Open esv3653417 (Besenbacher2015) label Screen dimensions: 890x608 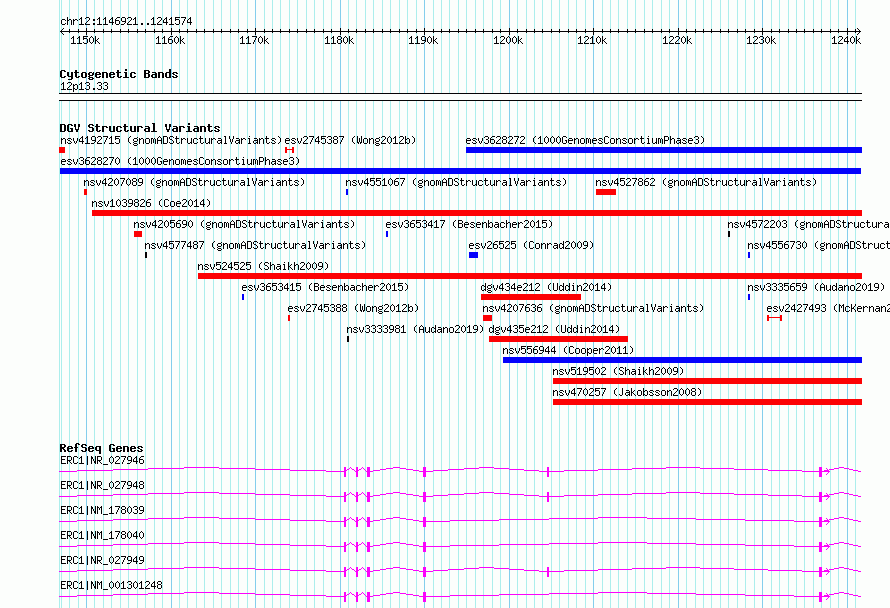coord(469,224)
